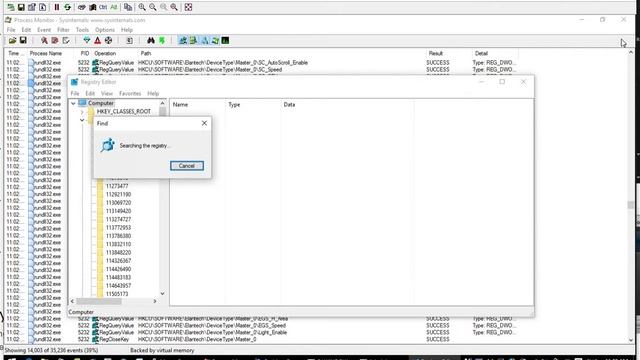Click the Include Process target crosshair icon

click(x=108, y=40)
